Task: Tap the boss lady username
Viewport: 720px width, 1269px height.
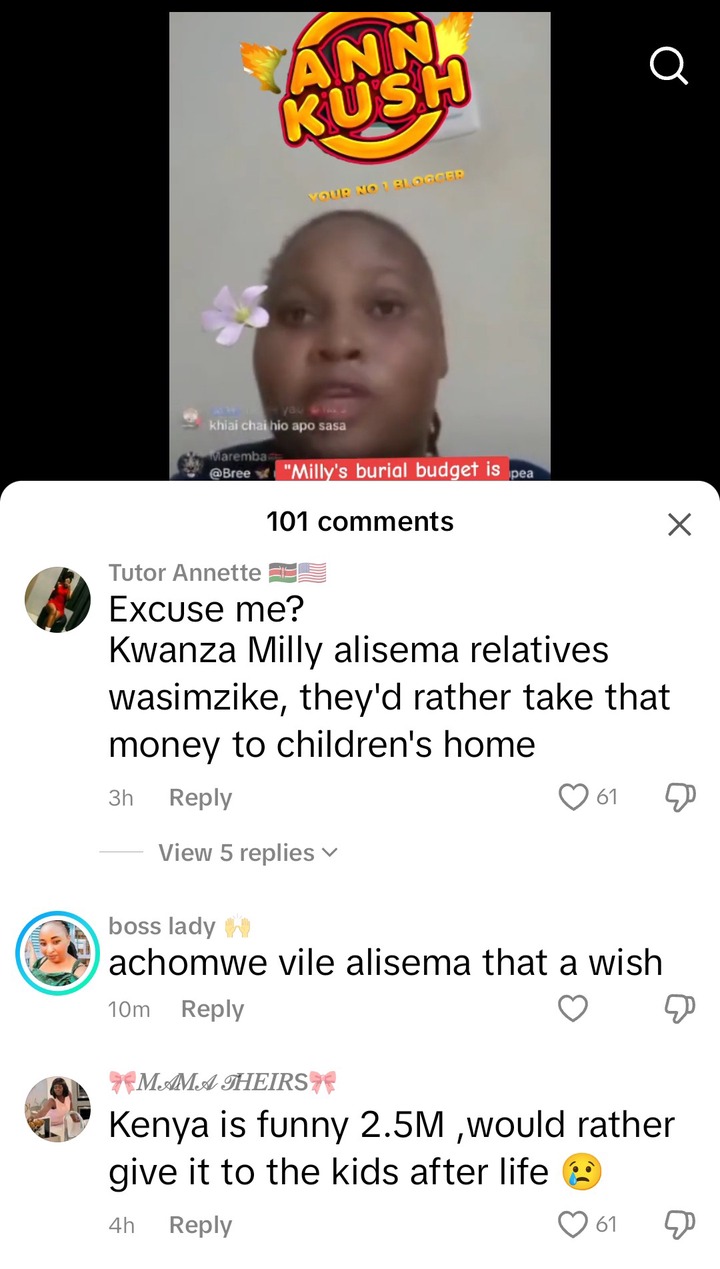Action: [x=161, y=926]
